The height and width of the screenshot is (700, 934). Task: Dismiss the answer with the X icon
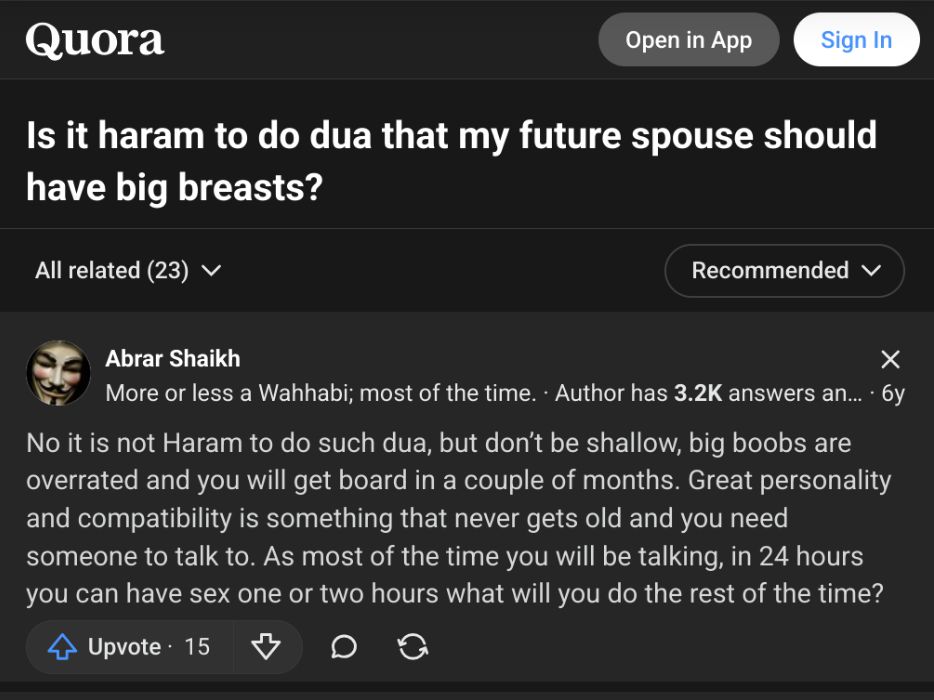tap(890, 360)
